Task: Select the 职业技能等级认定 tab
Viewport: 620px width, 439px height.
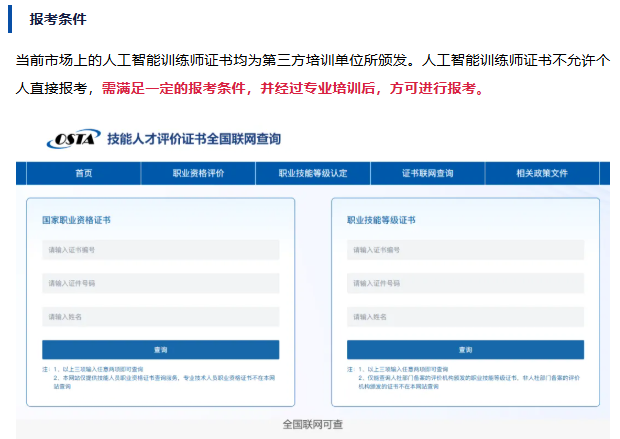Action: [313, 174]
